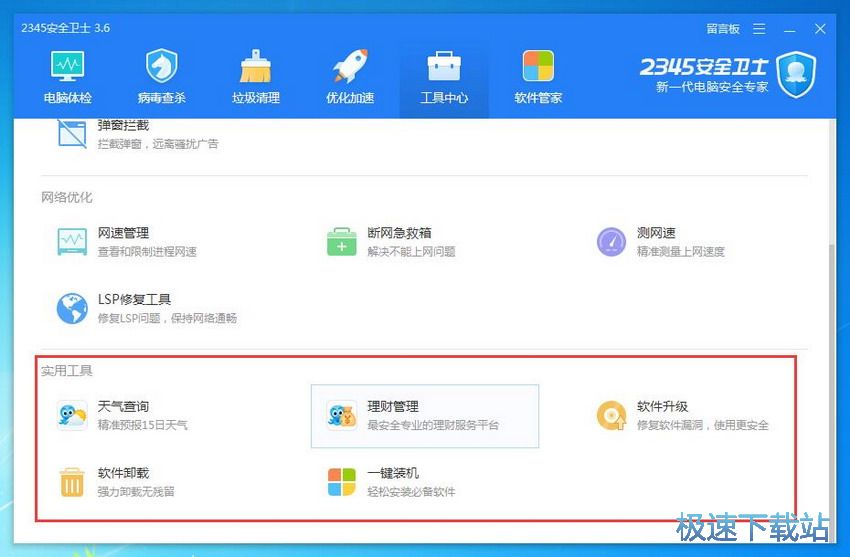Click description 修复LSP问题，保持网络通畅
The width and height of the screenshot is (850, 557).
167,318
